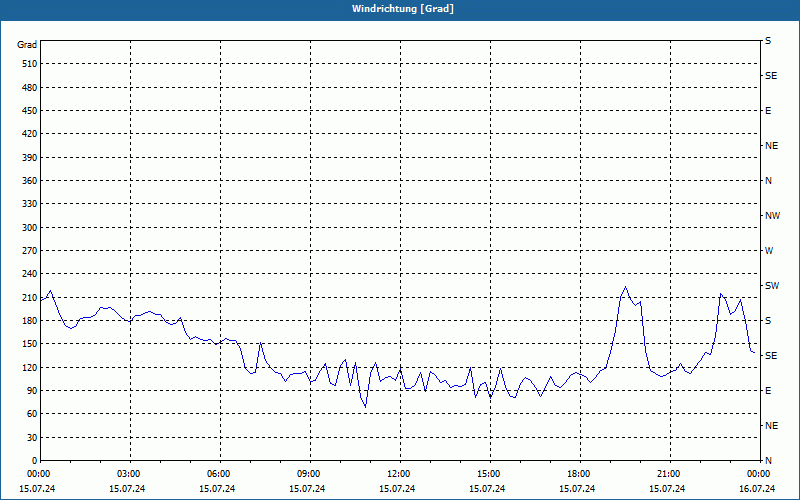Click the 15:00 time label
Image resolution: width=800 pixels, height=500 pixels.
(490, 474)
